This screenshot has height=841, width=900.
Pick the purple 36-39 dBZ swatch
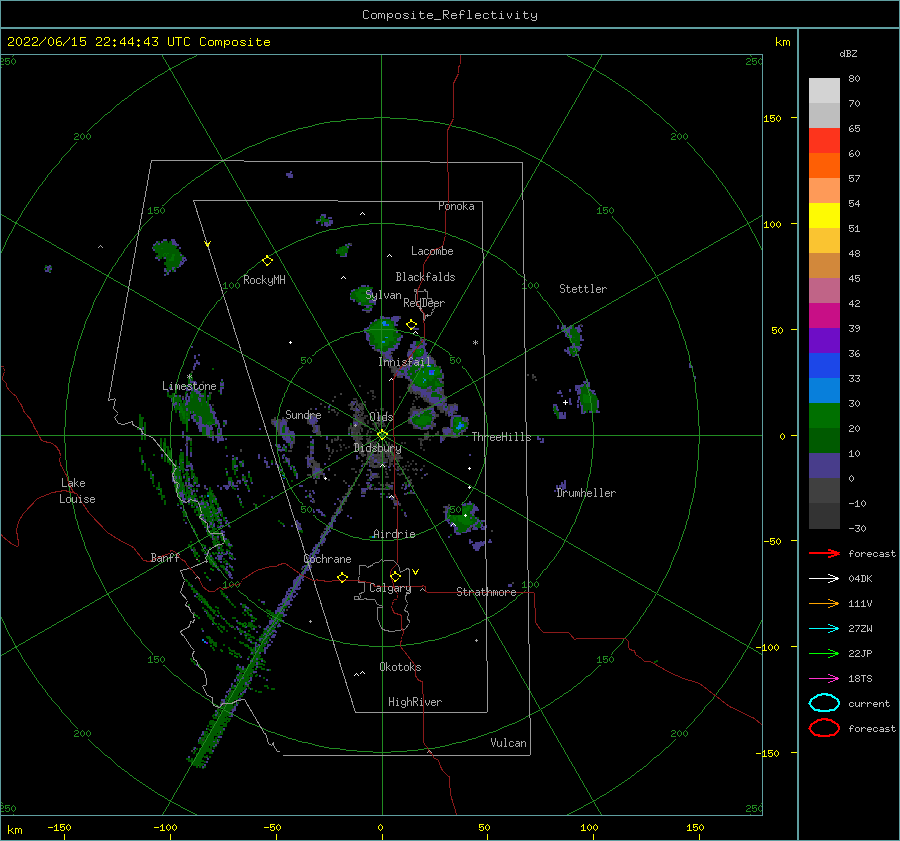pos(824,341)
